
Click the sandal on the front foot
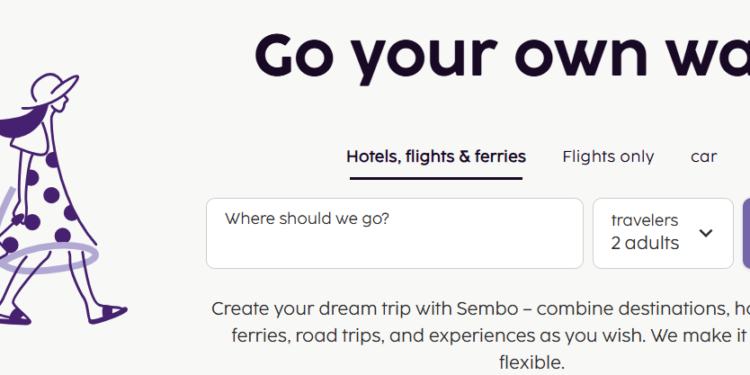pyautogui.click(x=108, y=314)
